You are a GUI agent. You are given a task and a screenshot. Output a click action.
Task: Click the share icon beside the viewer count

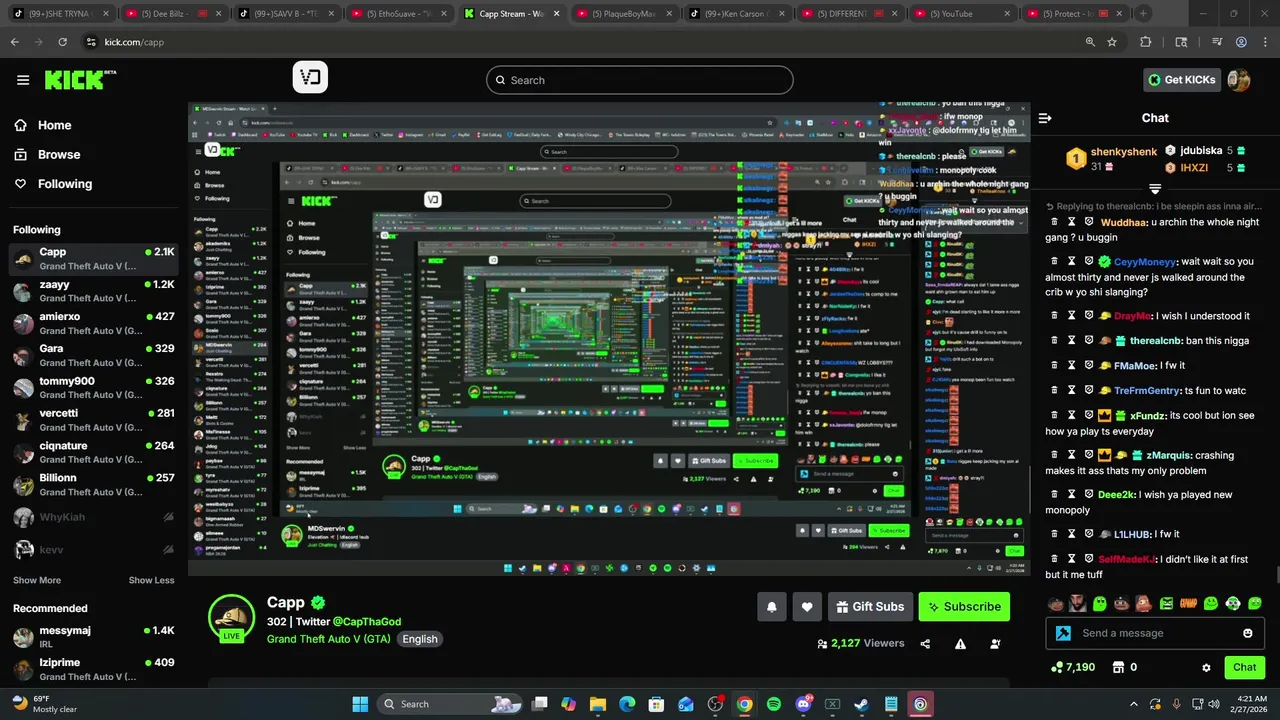925,644
